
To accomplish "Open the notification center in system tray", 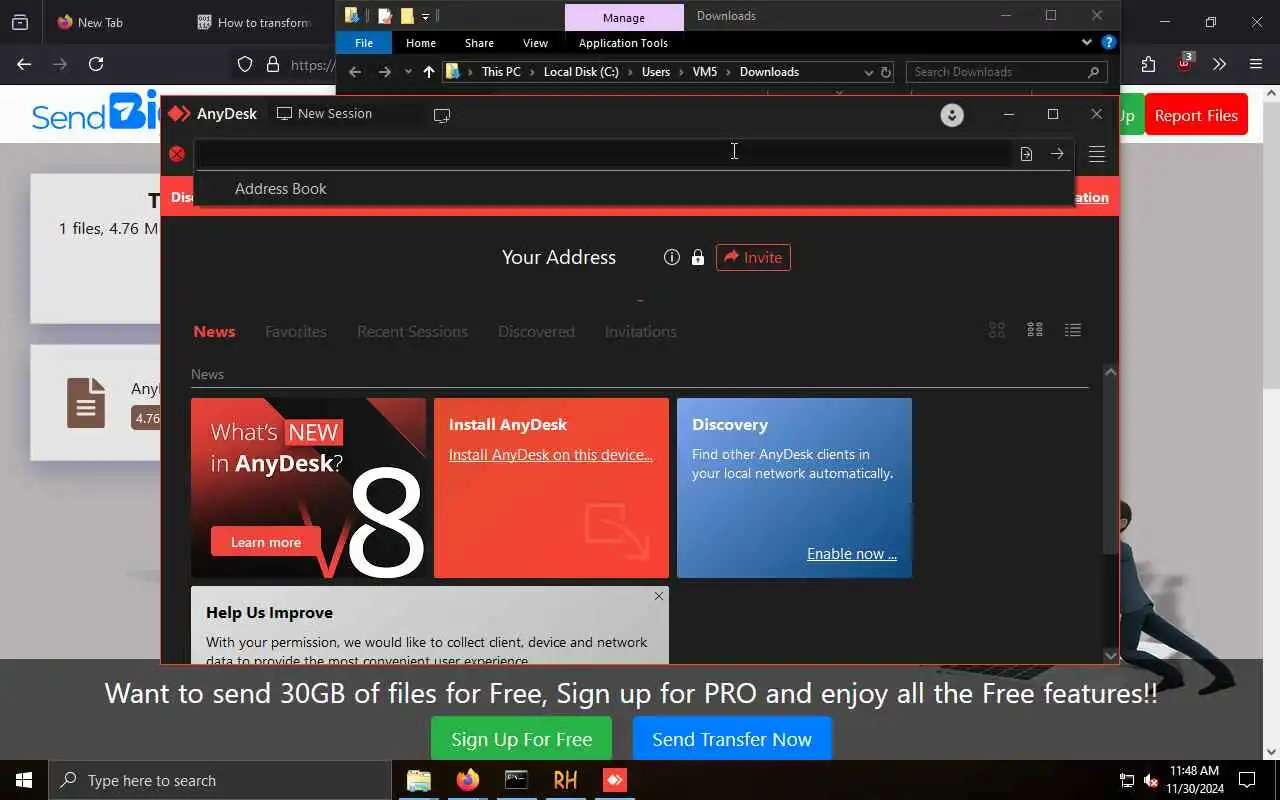I will 1247,780.
